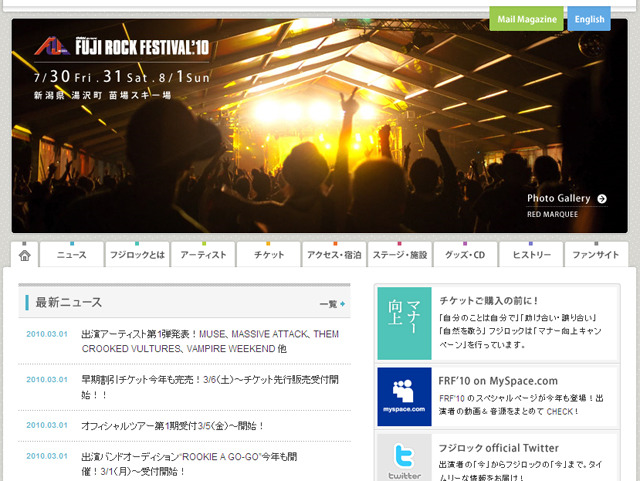Open the ファンサイト tab
The width and height of the screenshot is (640, 481).
point(596,254)
